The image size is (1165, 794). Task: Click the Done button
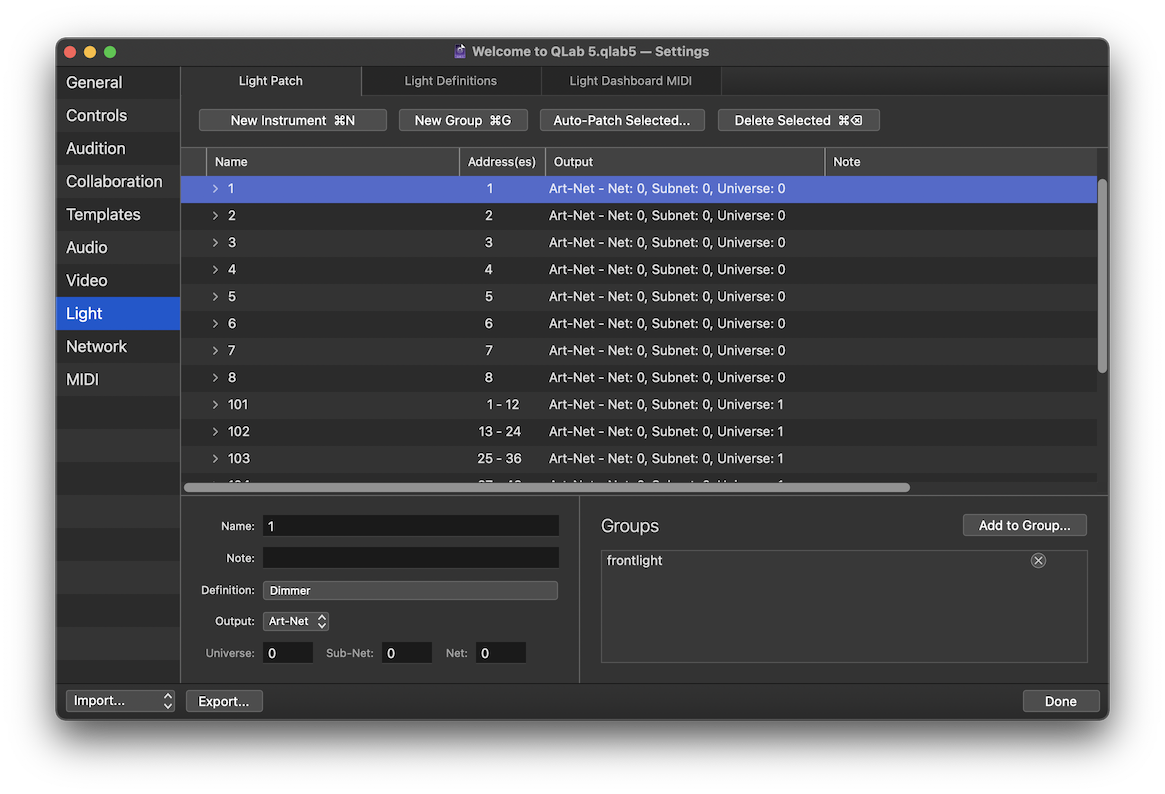click(1060, 701)
